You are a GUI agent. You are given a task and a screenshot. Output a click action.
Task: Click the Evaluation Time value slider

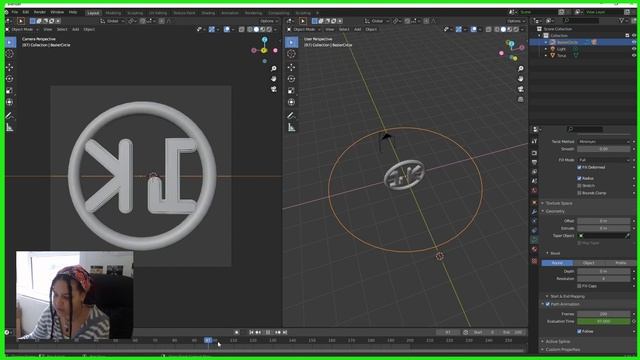click(604, 322)
